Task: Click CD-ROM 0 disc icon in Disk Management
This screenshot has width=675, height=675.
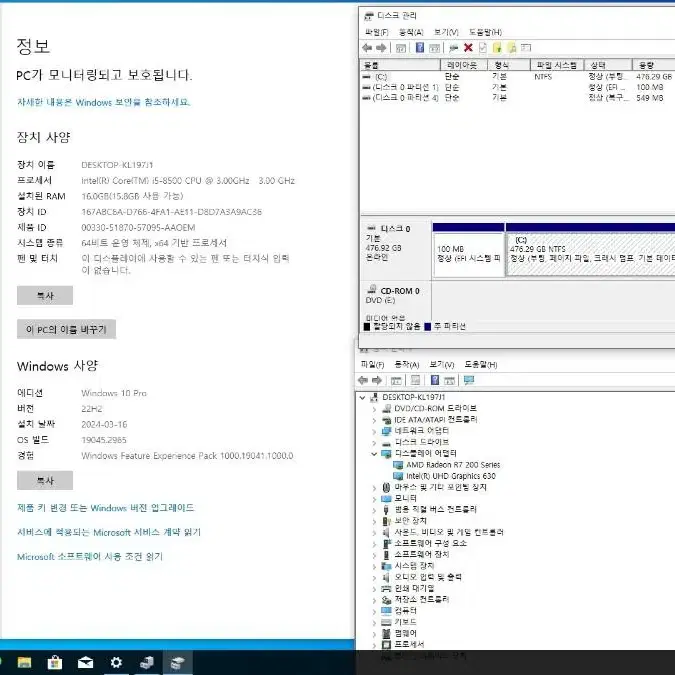Action: tap(372, 289)
